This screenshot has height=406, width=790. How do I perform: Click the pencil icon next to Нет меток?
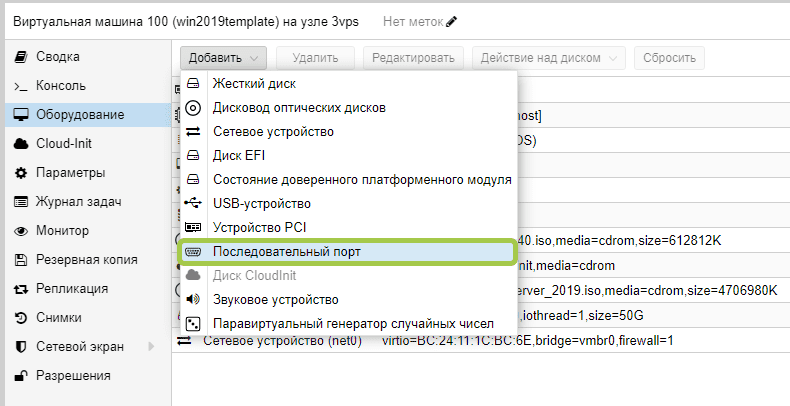point(451,22)
